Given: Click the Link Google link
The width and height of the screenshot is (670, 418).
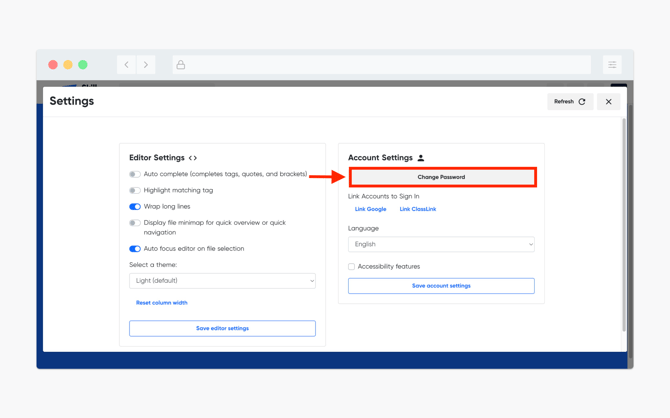Looking at the screenshot, I should point(370,209).
